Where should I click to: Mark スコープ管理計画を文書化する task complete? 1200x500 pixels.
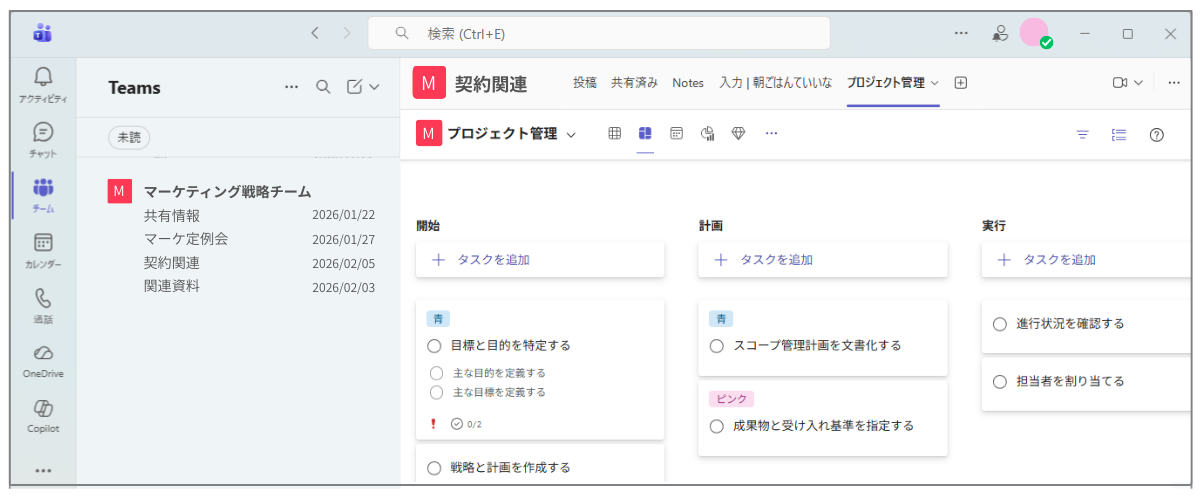pos(716,346)
